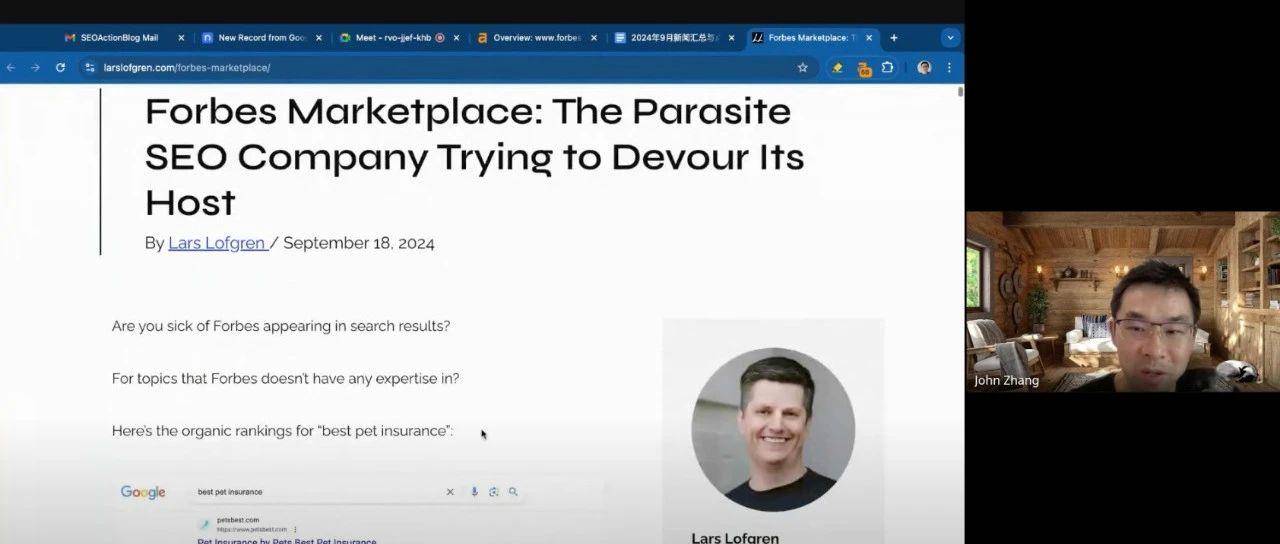Expand the tab search dropdown arrow

[x=950, y=37]
